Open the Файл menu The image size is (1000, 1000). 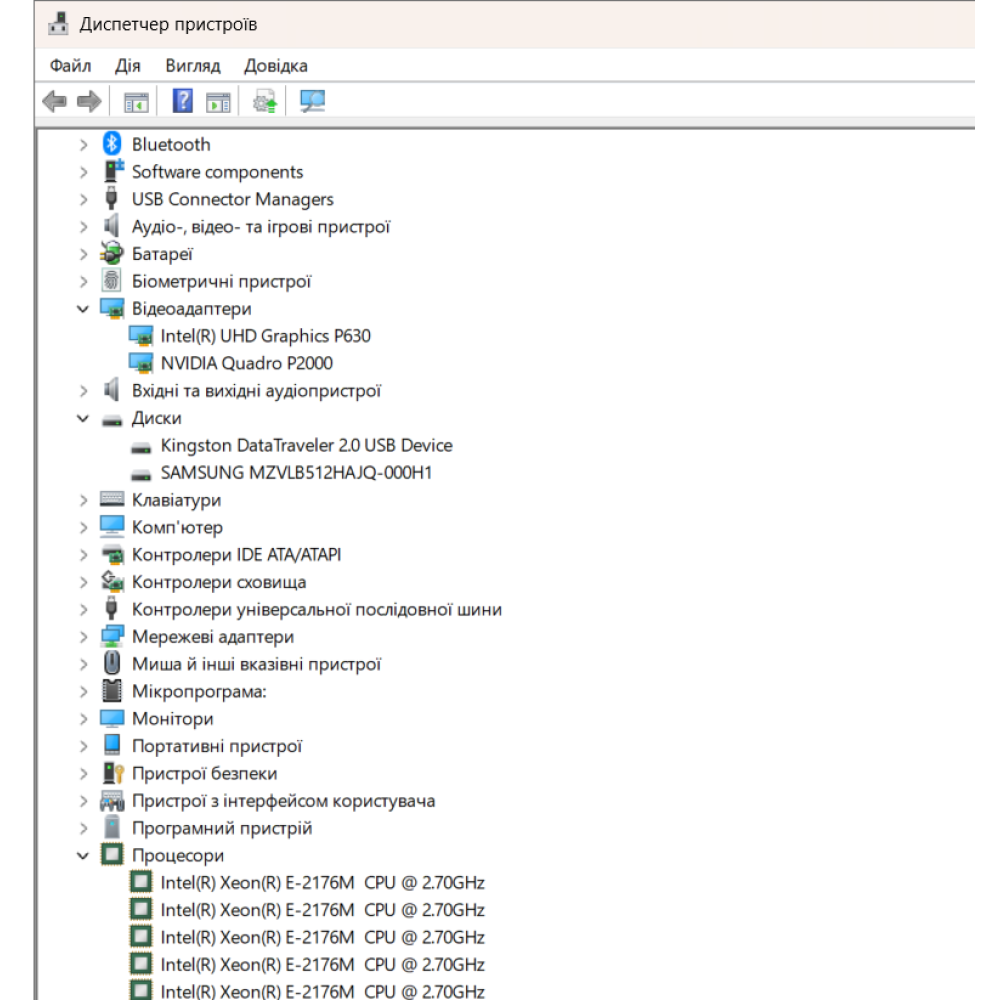point(70,66)
